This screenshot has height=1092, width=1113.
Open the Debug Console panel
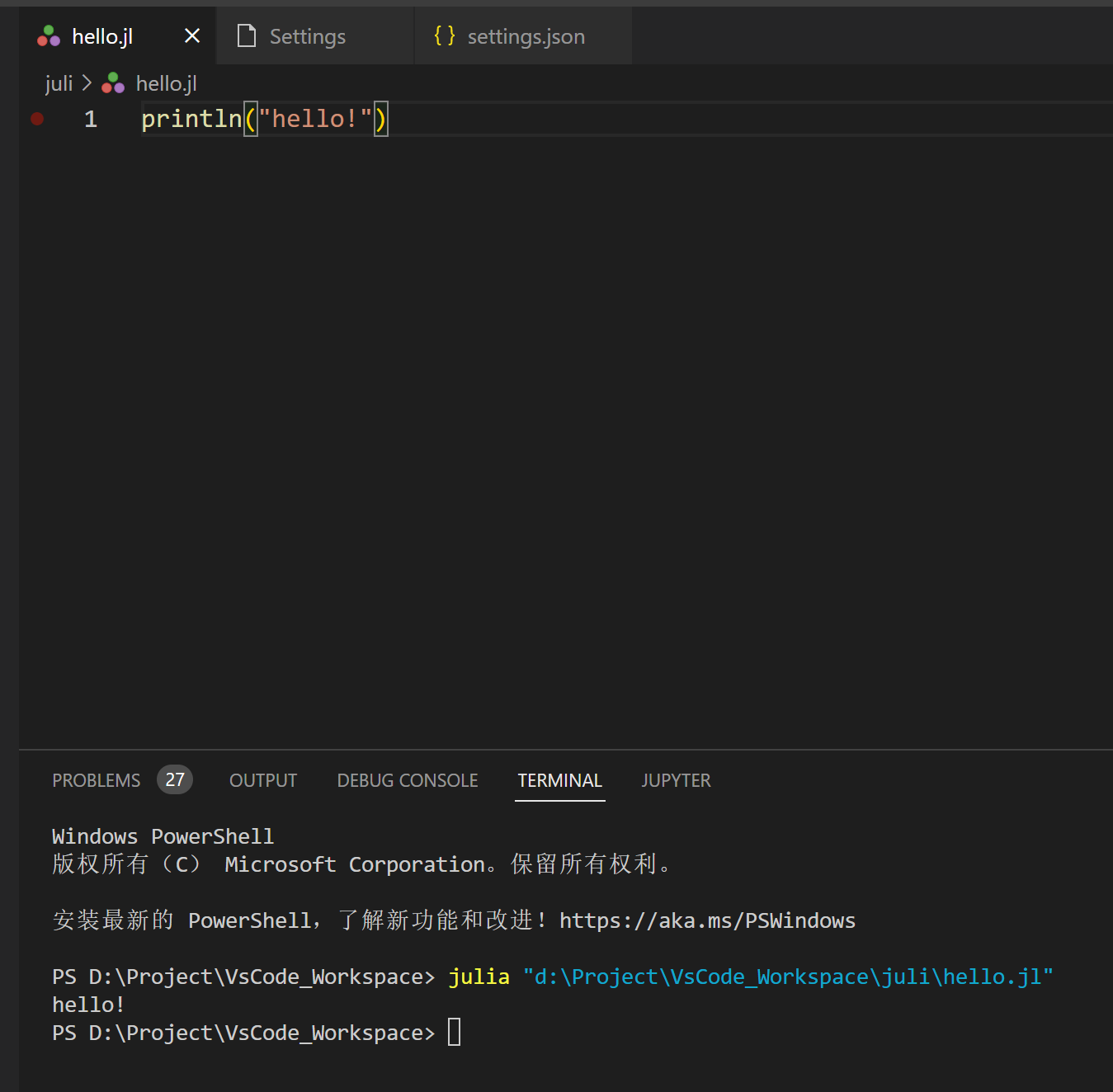tap(408, 780)
